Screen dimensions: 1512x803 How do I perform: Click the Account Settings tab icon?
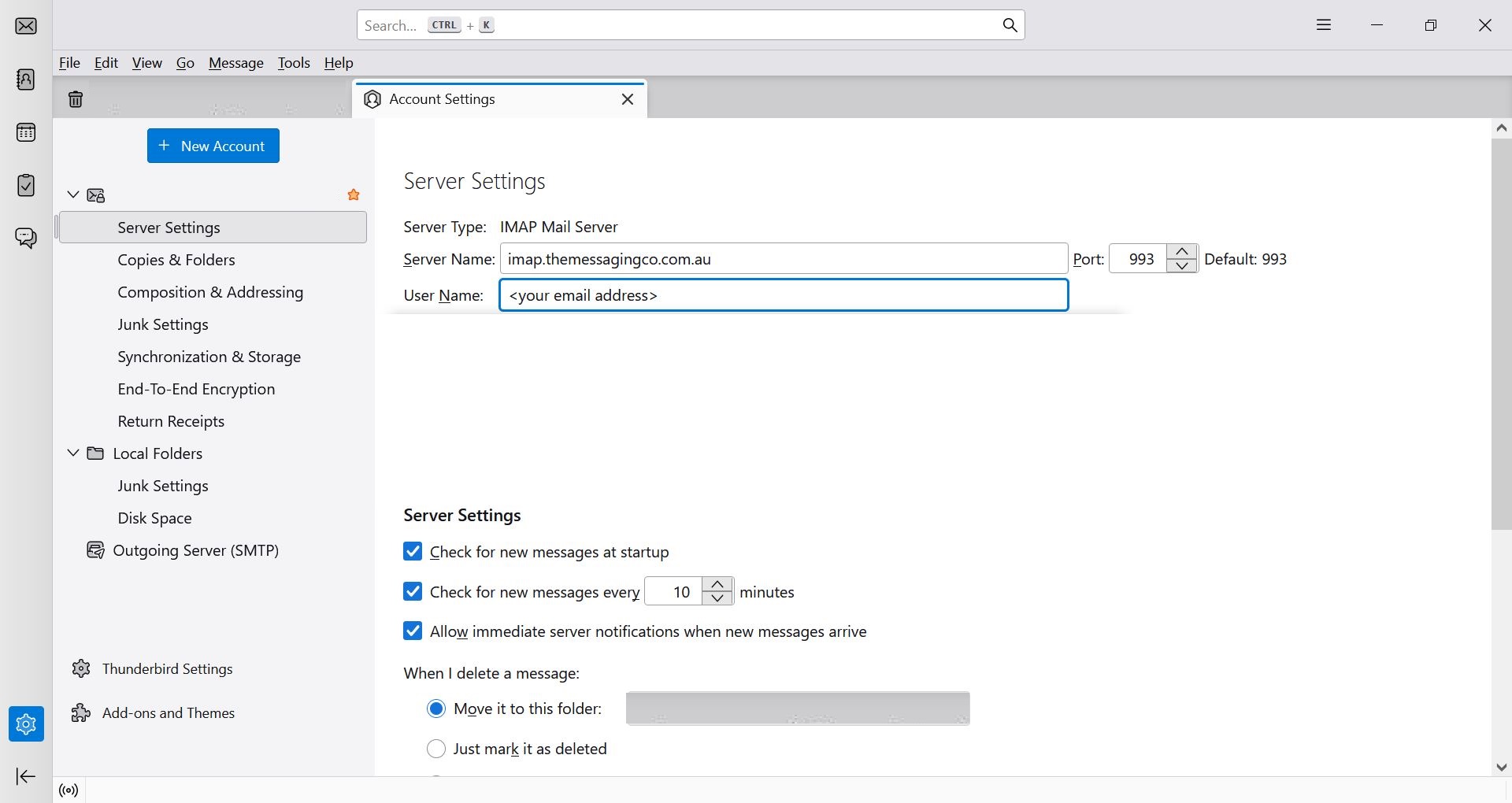[372, 99]
